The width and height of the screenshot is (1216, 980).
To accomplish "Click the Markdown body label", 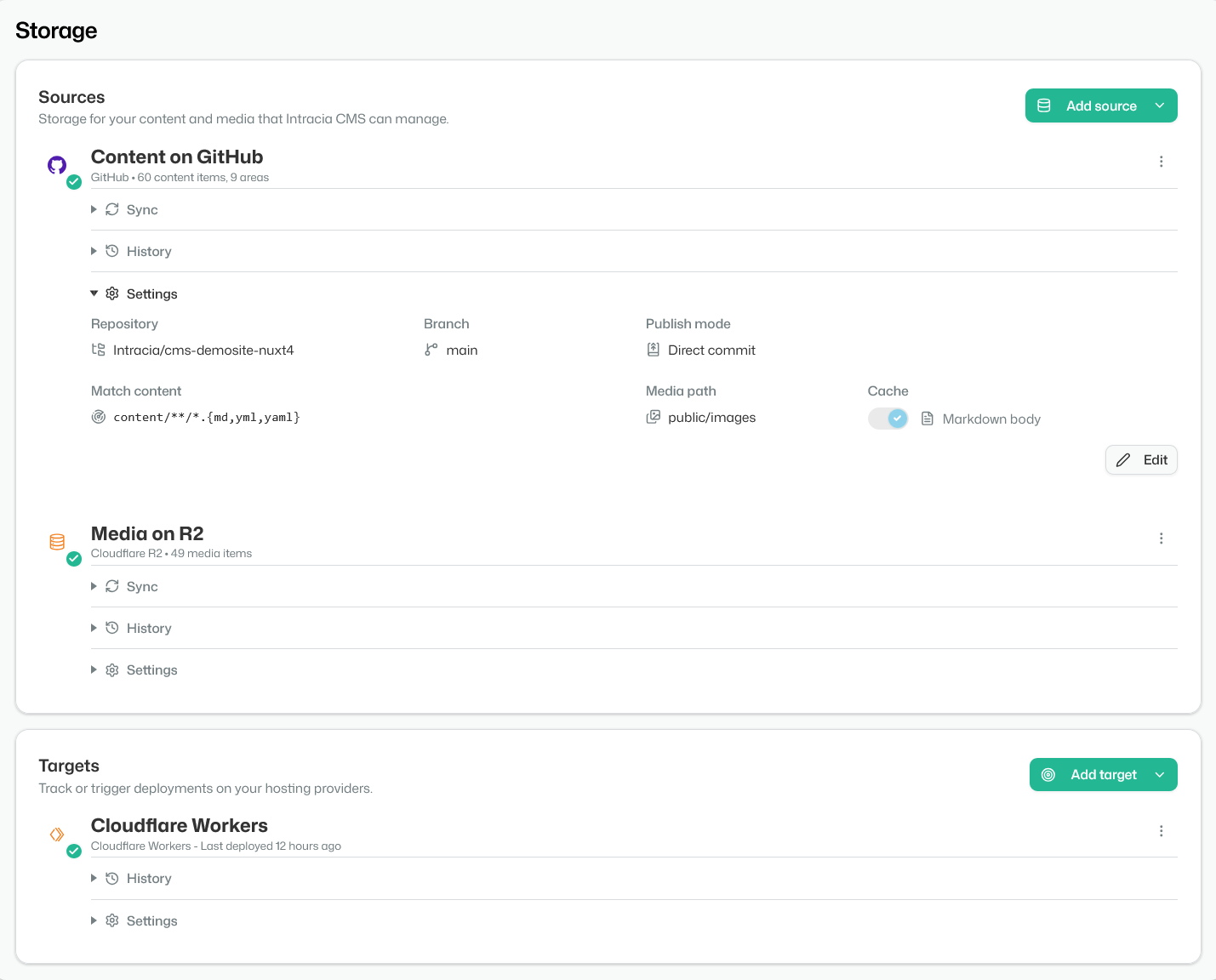I will (x=991, y=419).
